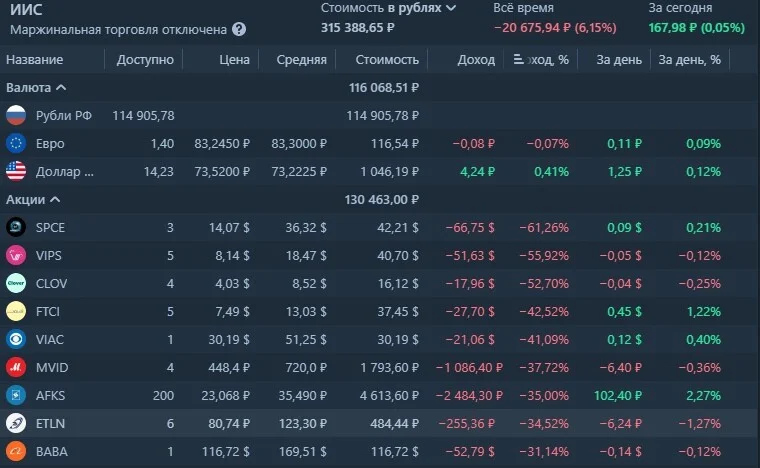760x468 pixels.
Task: Open the 'Стоимость в рублях' currency dropdown
Action: [388, 8]
